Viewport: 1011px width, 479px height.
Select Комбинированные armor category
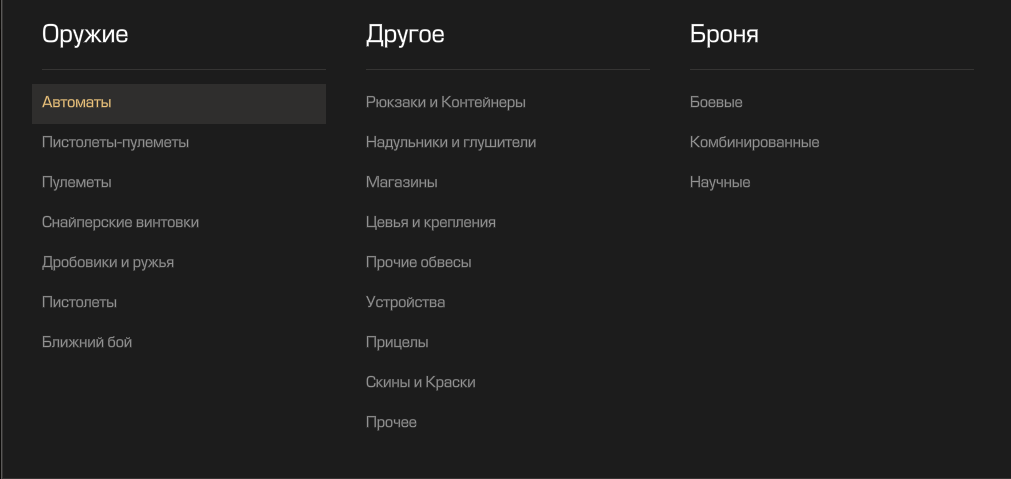755,143
